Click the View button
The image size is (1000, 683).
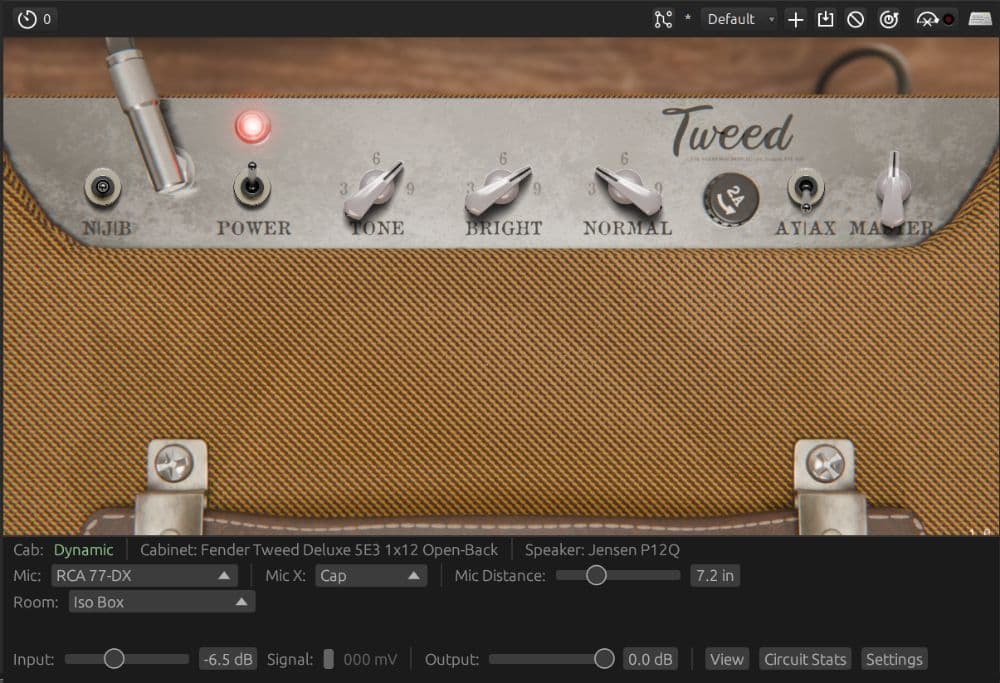click(727, 659)
